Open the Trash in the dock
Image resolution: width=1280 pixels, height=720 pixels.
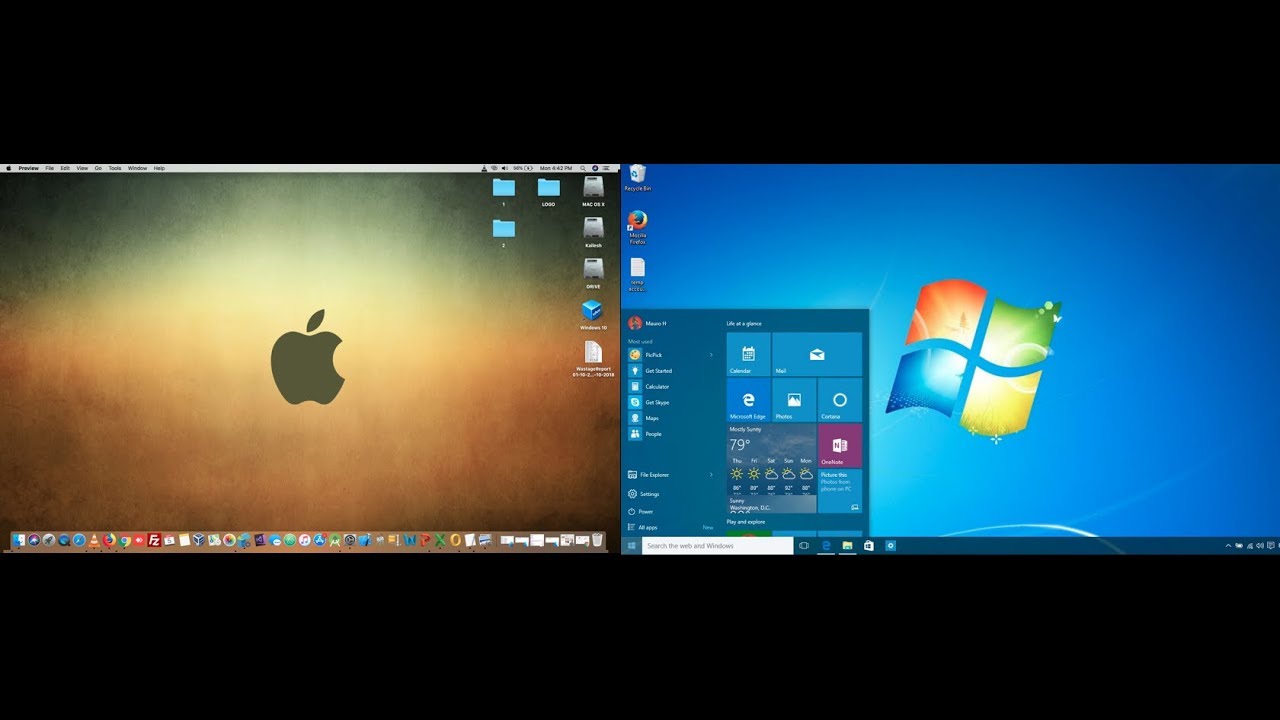[x=597, y=540]
